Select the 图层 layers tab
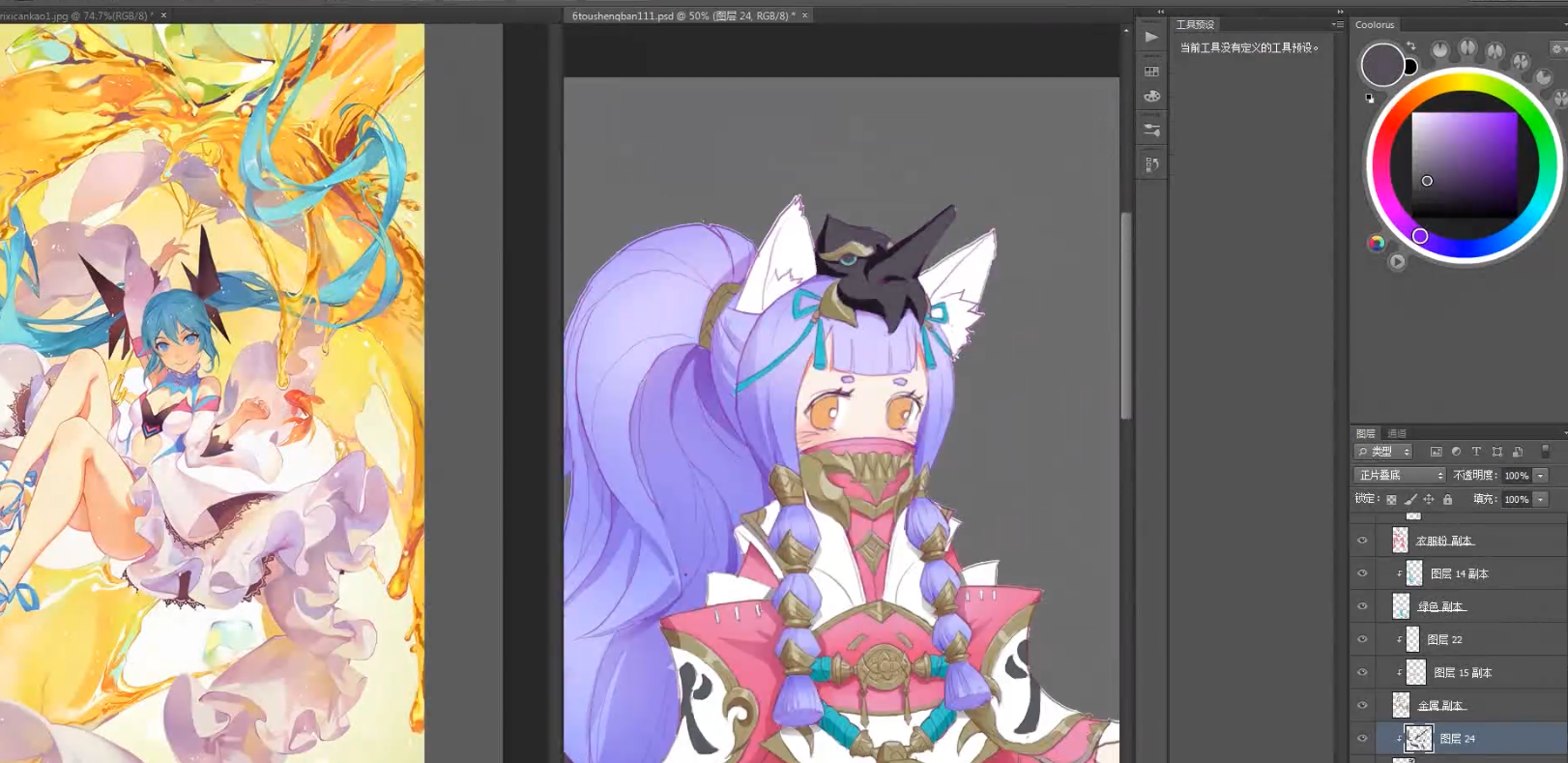The image size is (1568, 763). [1365, 433]
